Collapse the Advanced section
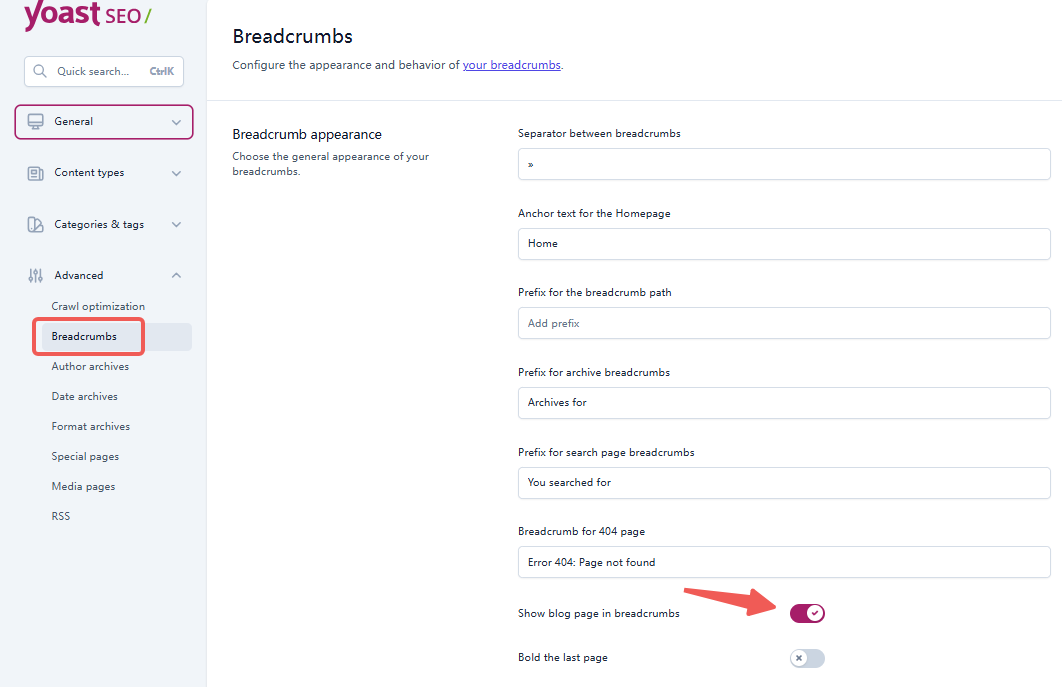 176,275
